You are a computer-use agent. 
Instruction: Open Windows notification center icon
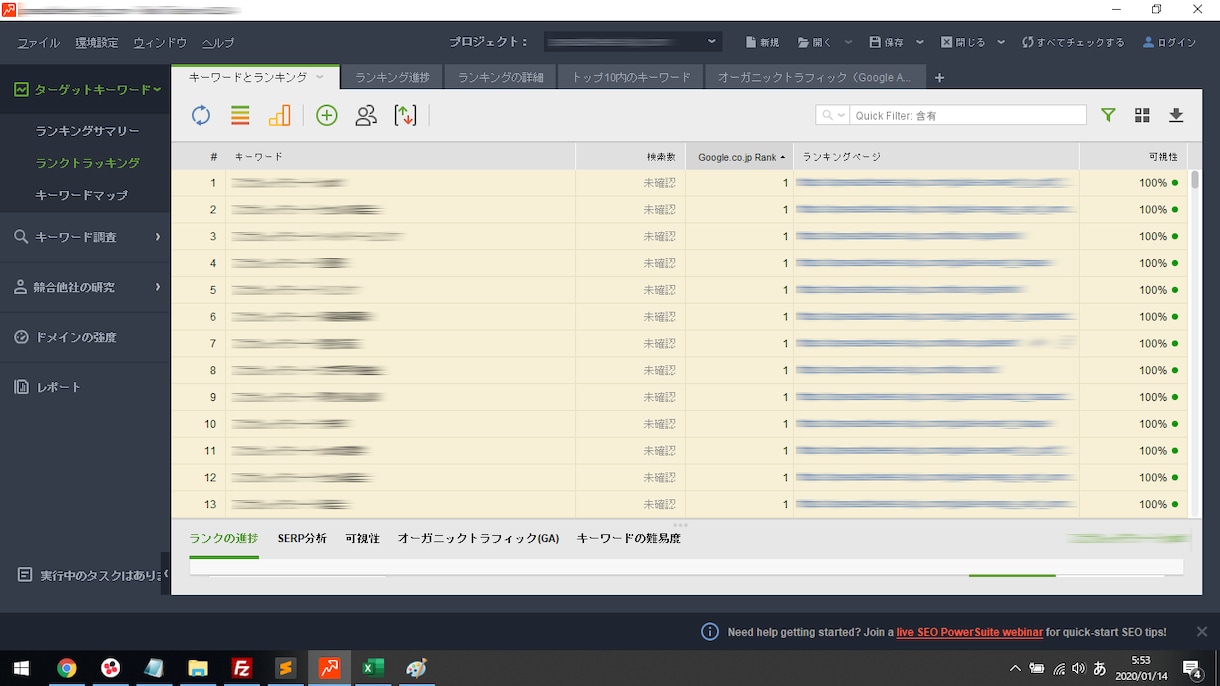(x=1192, y=668)
